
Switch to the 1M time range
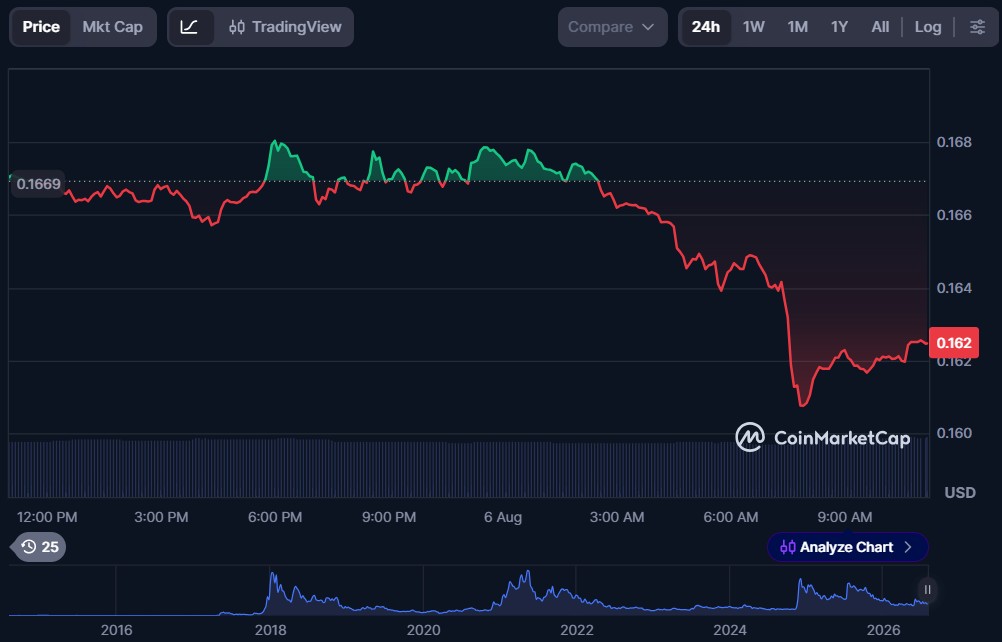(x=798, y=27)
